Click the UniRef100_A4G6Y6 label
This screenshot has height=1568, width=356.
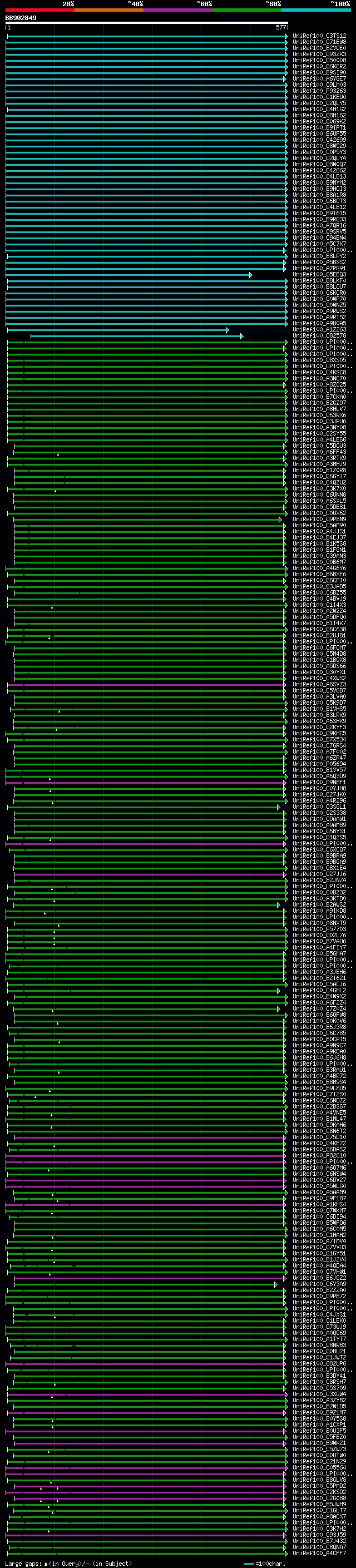319,568
